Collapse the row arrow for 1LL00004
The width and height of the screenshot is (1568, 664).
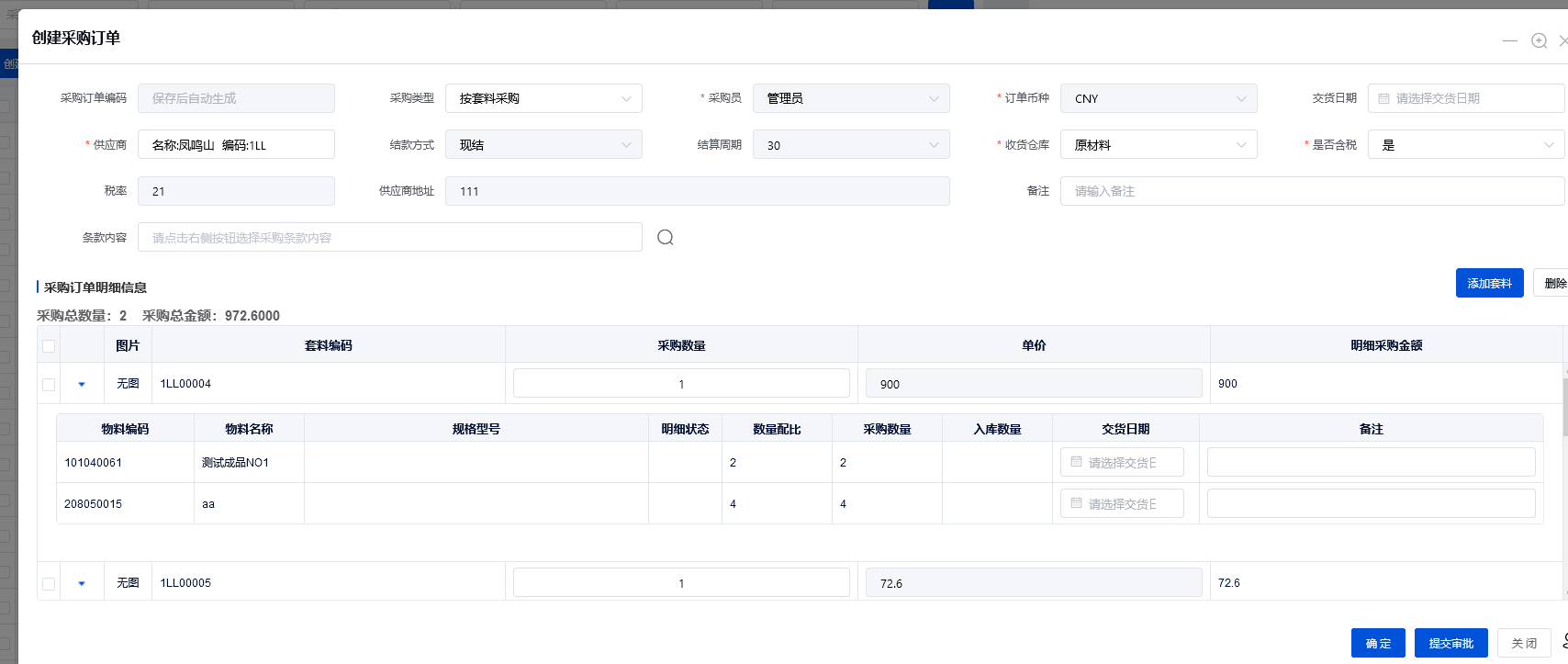click(82, 384)
